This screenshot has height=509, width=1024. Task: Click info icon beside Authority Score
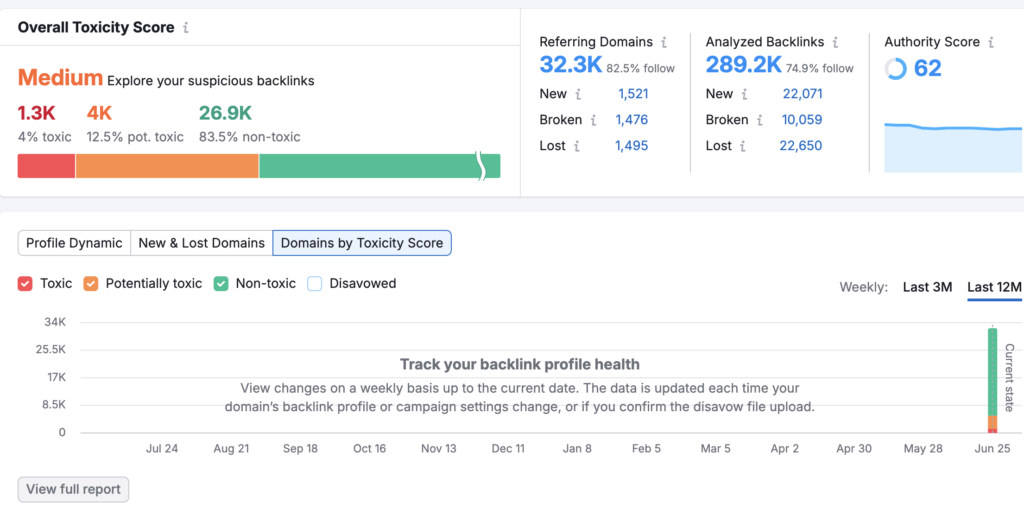(x=991, y=42)
